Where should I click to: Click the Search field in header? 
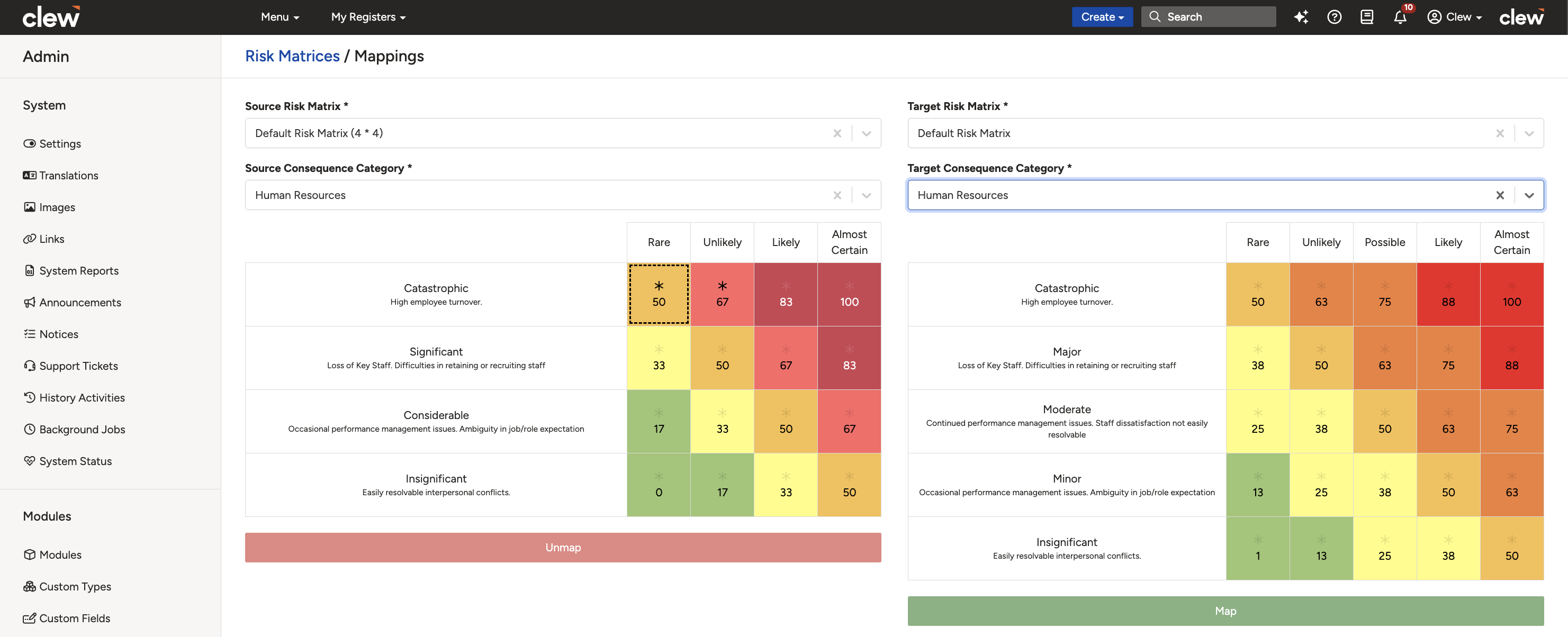(x=1208, y=17)
